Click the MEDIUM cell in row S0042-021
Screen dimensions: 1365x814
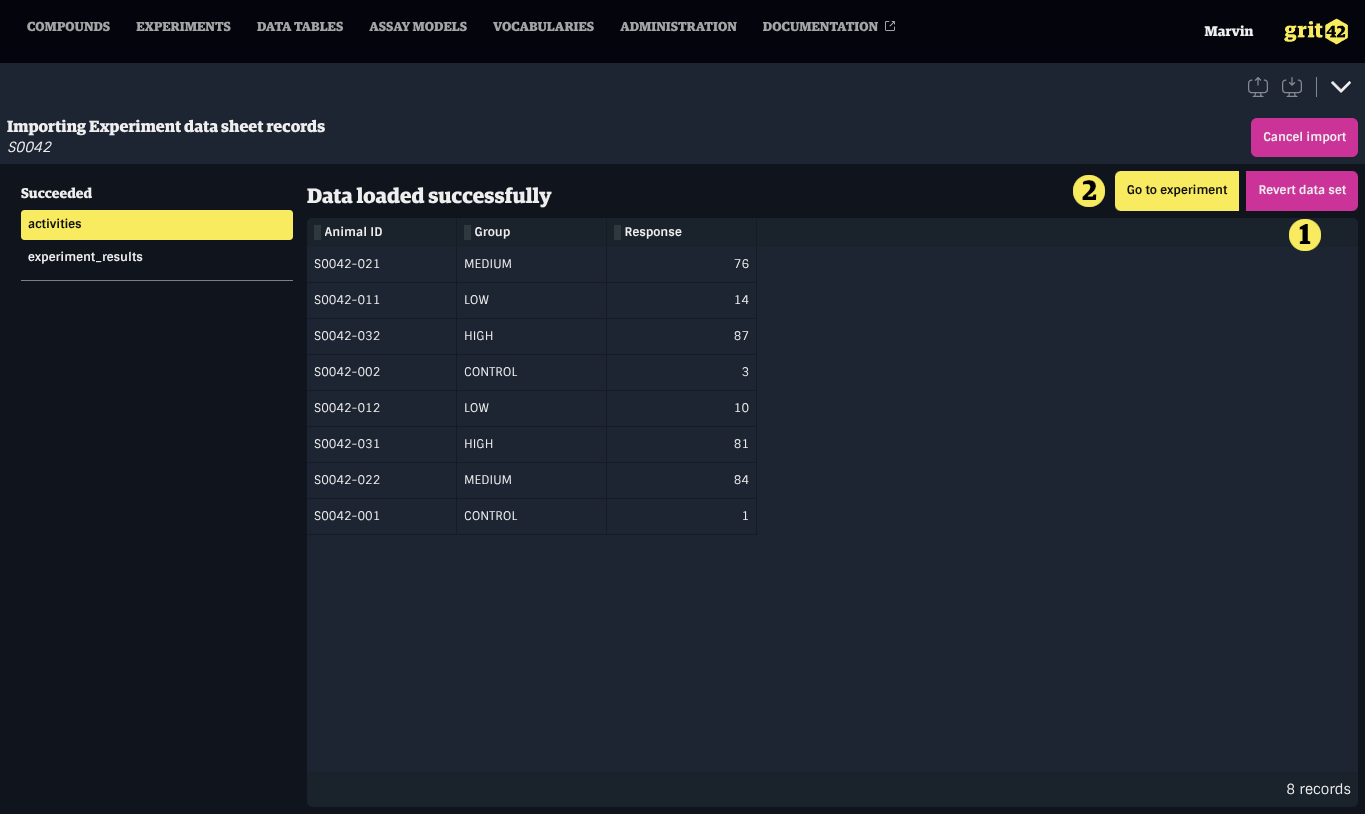tap(532, 264)
